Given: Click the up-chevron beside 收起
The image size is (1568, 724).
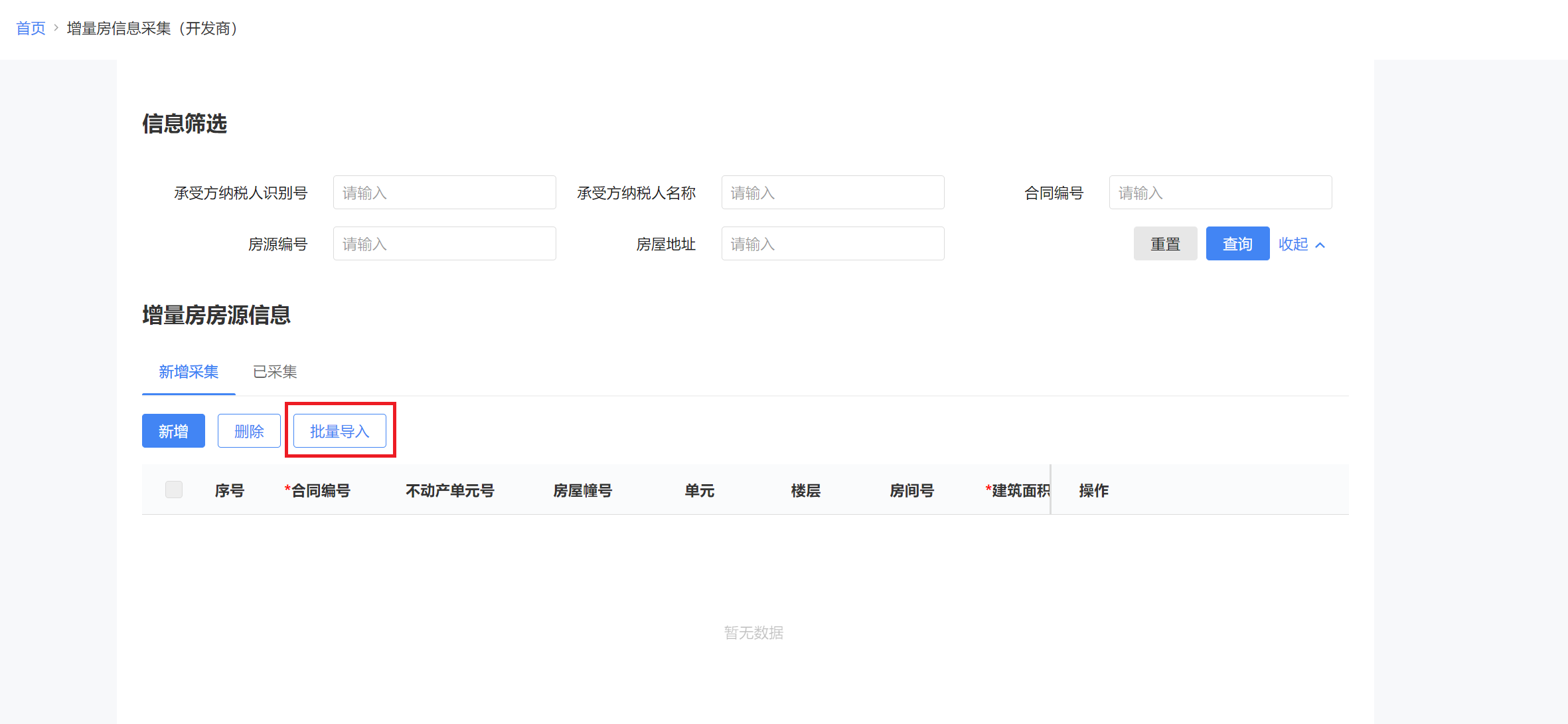Looking at the screenshot, I should tap(1320, 245).
